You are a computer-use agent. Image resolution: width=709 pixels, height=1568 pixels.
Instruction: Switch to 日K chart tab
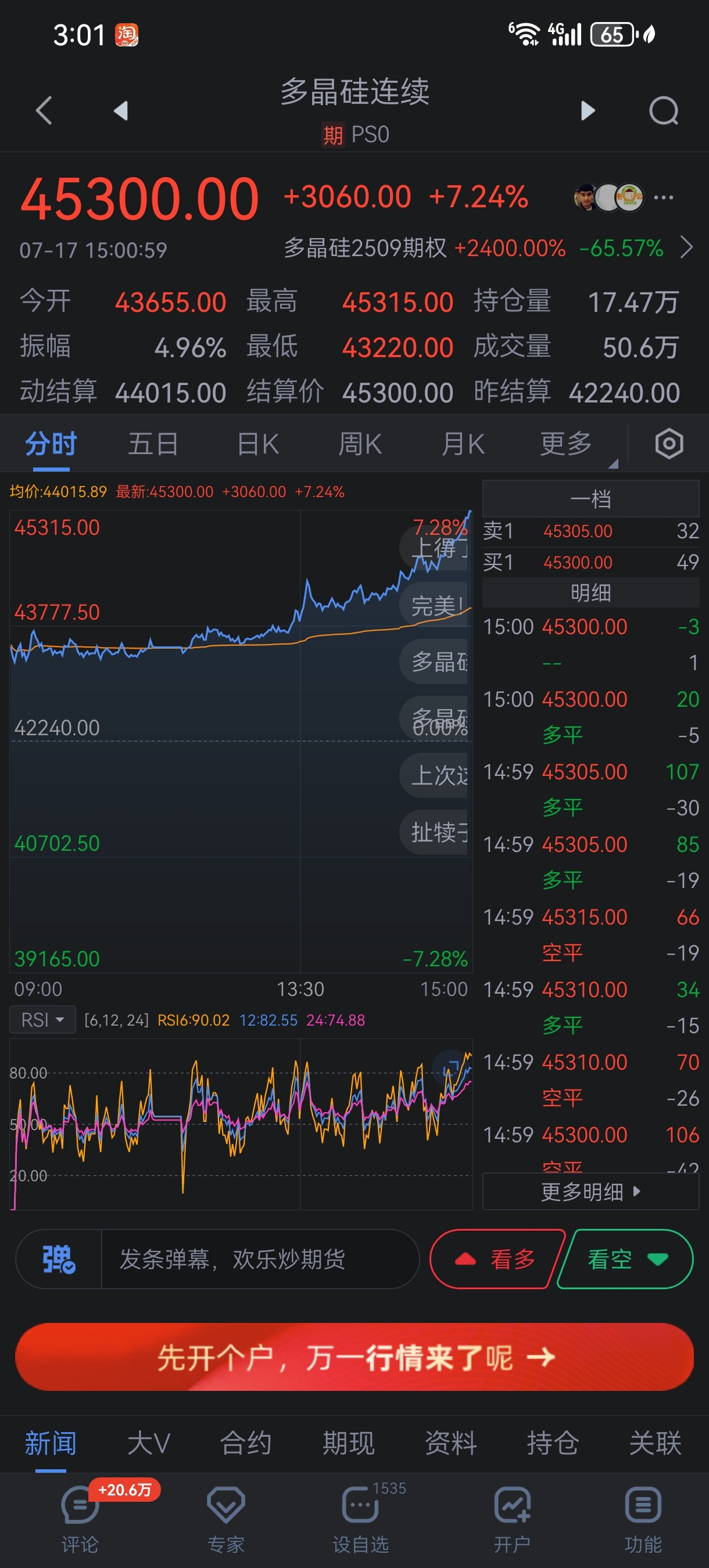click(257, 444)
